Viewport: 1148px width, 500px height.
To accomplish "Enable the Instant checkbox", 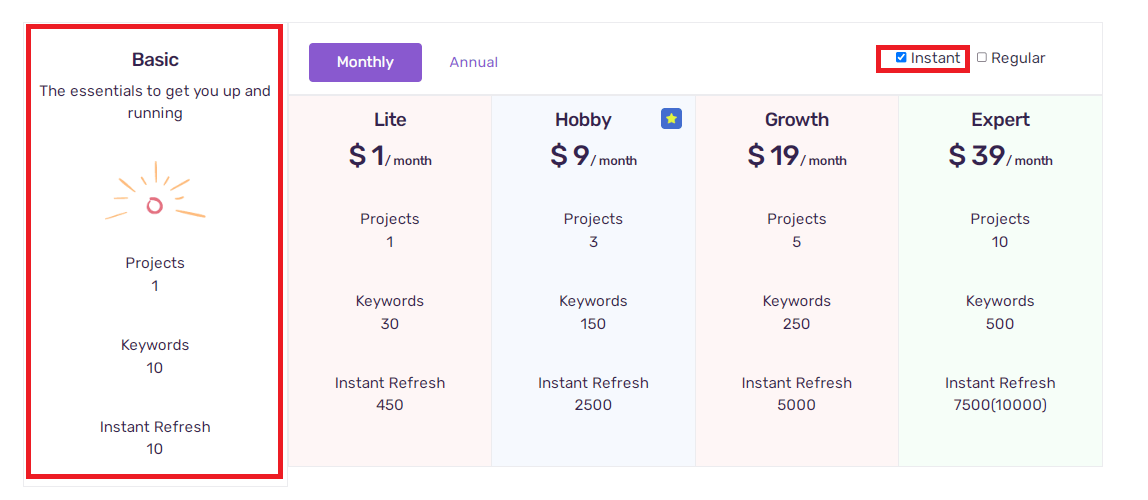I will pos(901,57).
